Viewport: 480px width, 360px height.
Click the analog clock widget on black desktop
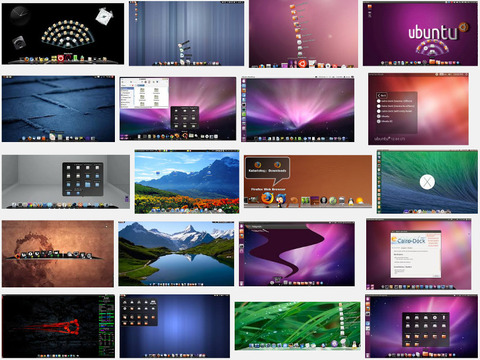point(20,15)
